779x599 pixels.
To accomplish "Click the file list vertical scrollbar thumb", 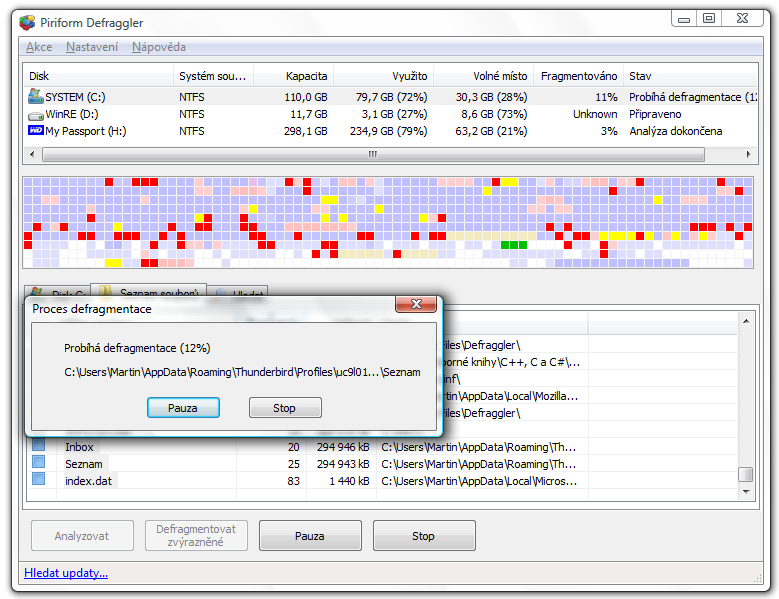I will click(746, 474).
